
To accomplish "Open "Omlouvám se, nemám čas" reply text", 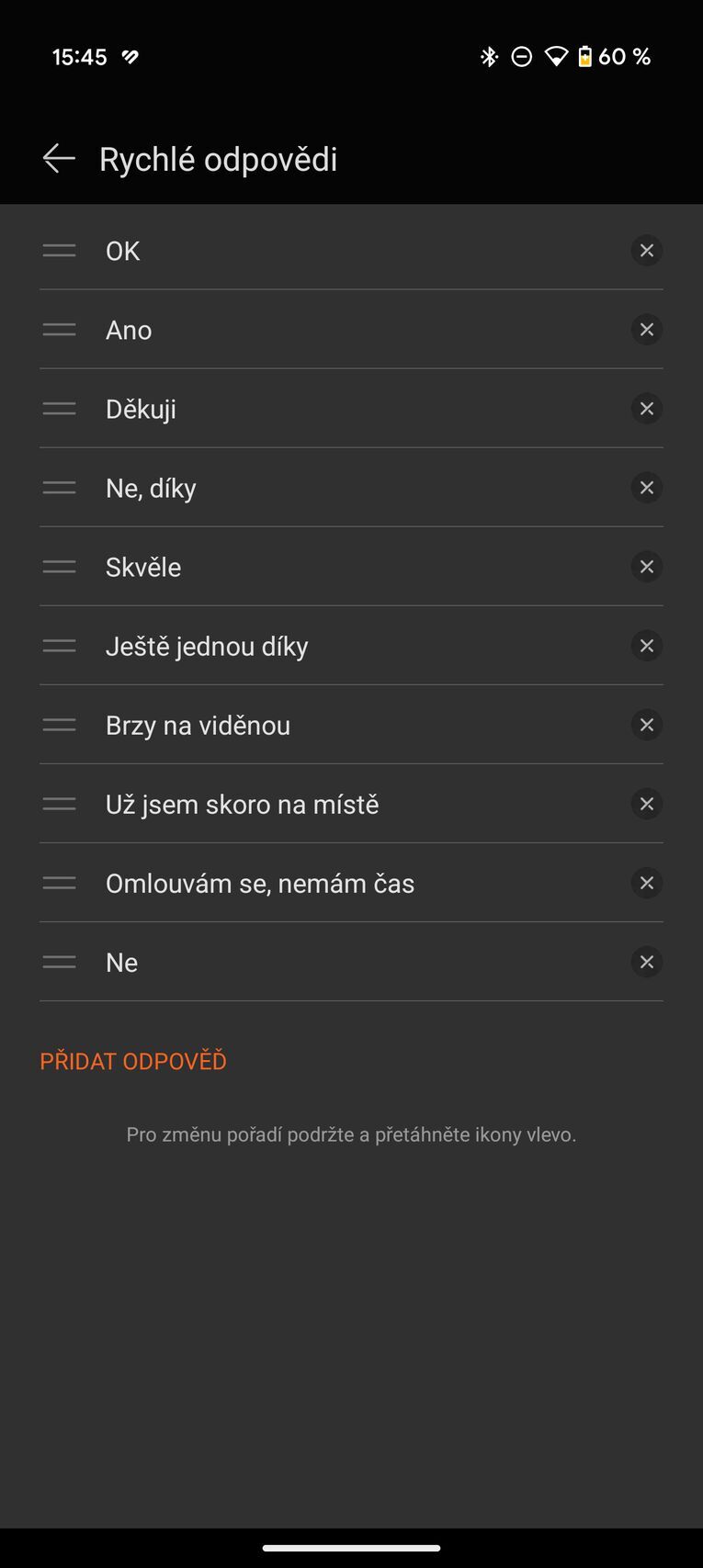I will [260, 883].
